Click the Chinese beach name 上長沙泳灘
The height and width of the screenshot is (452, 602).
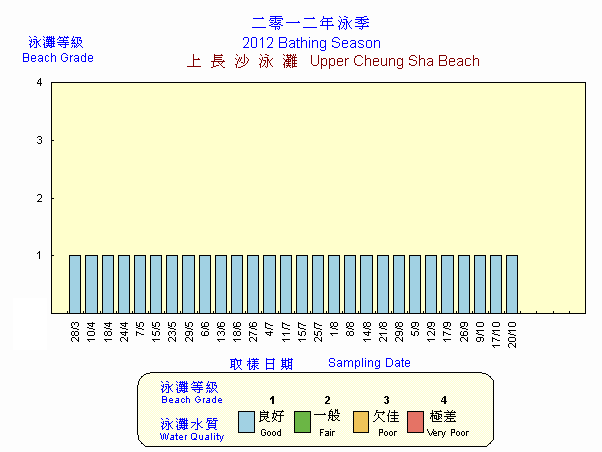tap(242, 61)
